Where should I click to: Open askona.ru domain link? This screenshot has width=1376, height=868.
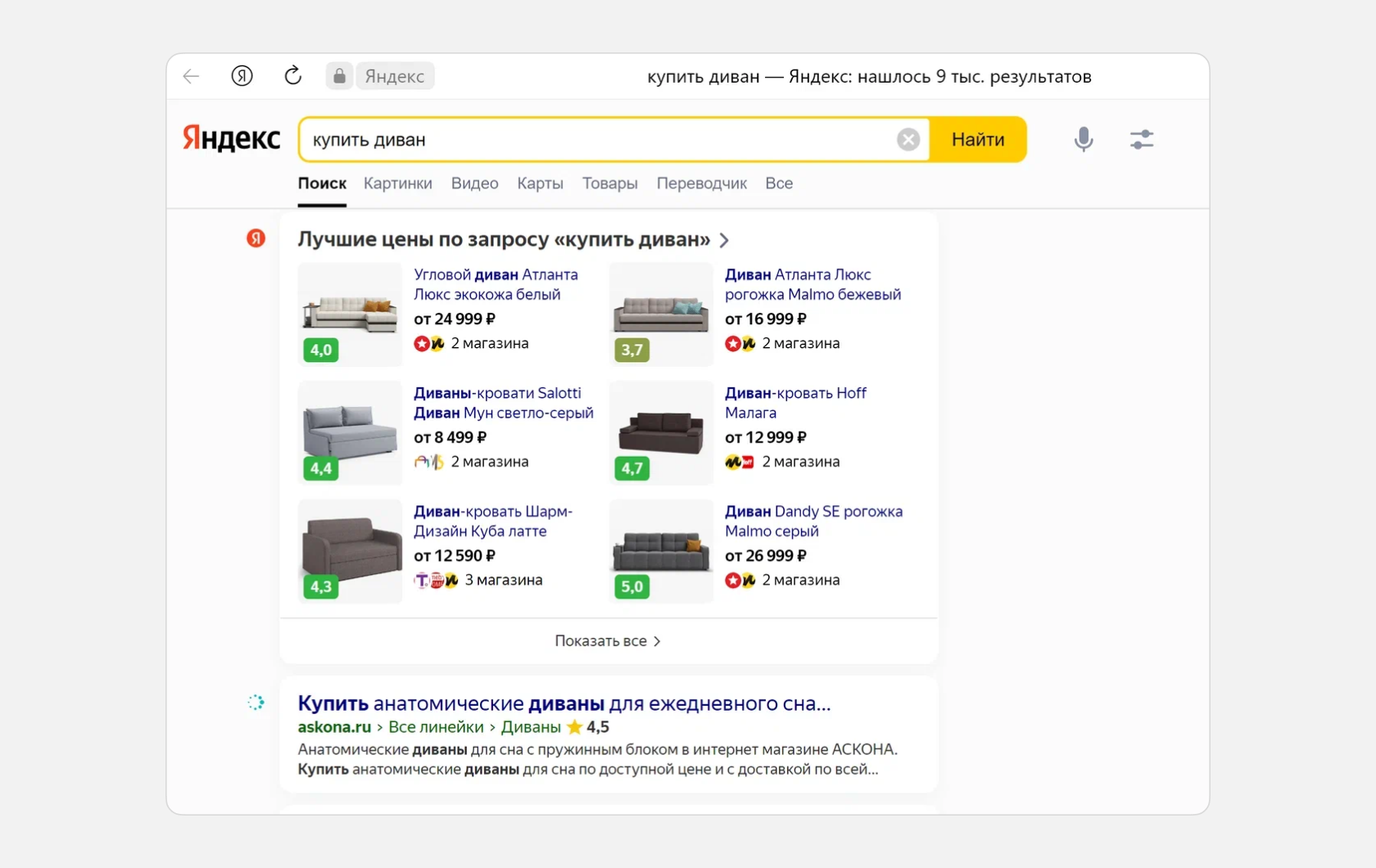coord(334,727)
